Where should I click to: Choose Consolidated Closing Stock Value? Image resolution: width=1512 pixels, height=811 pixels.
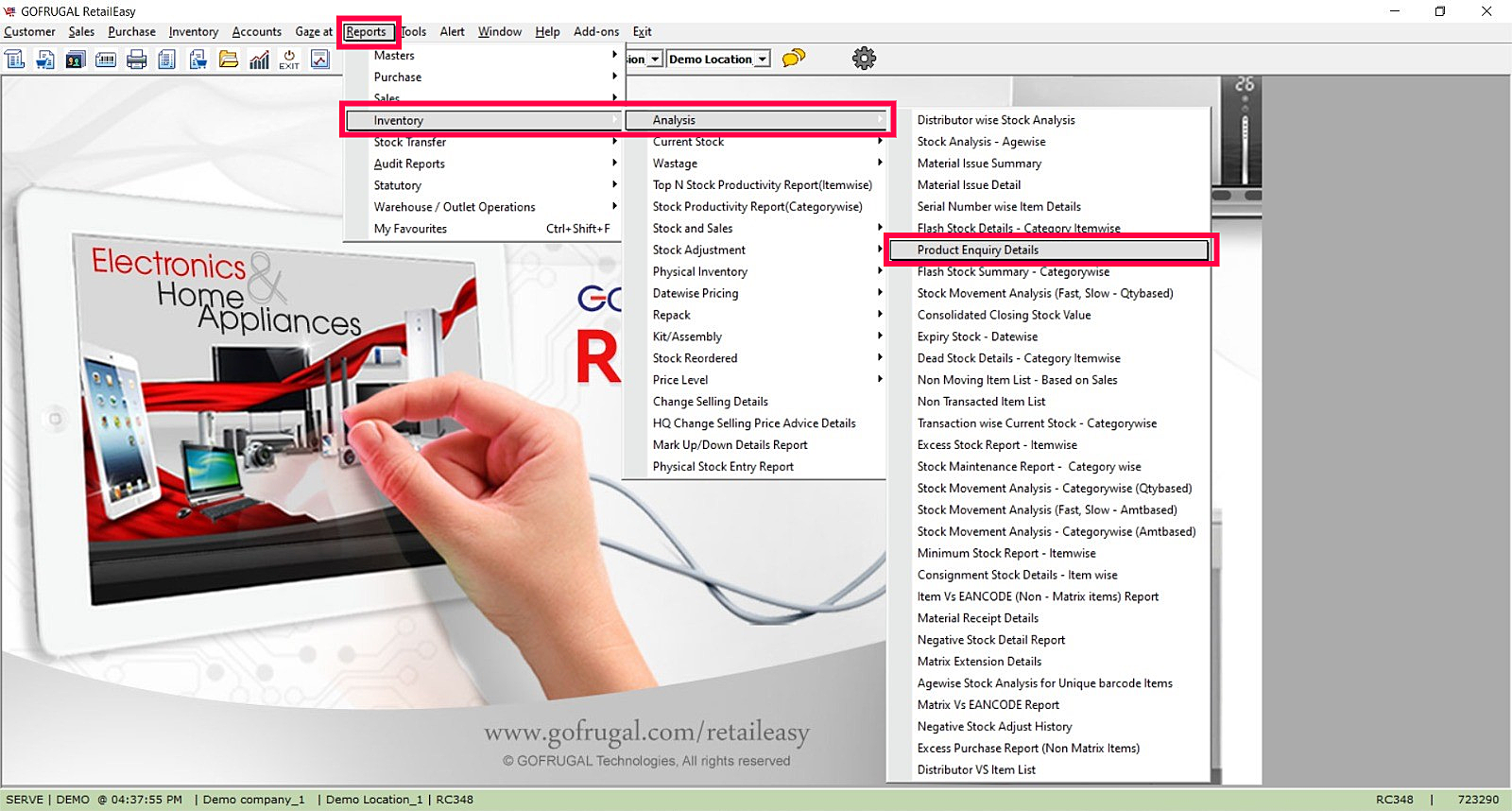[1050, 316]
